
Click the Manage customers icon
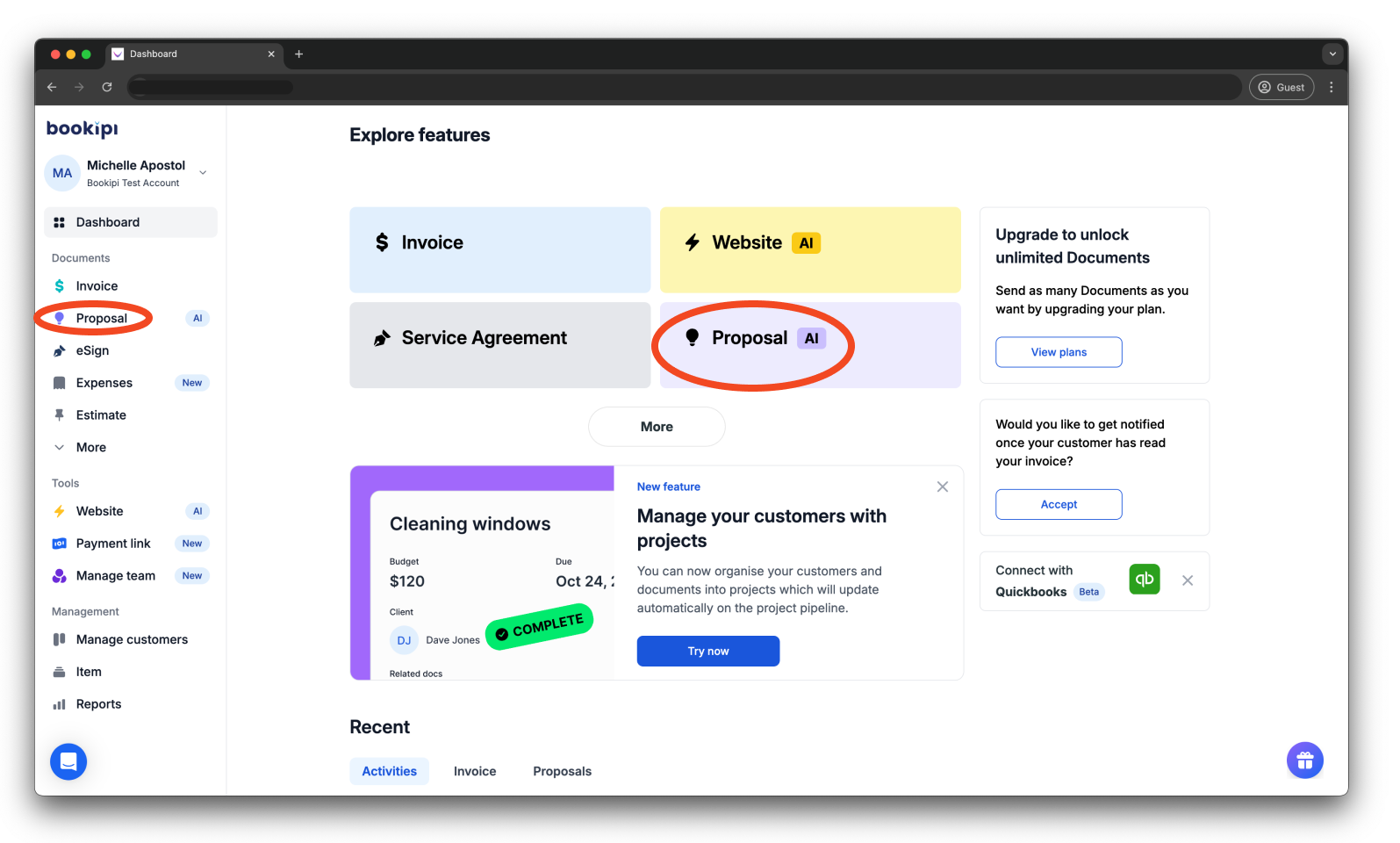click(60, 639)
